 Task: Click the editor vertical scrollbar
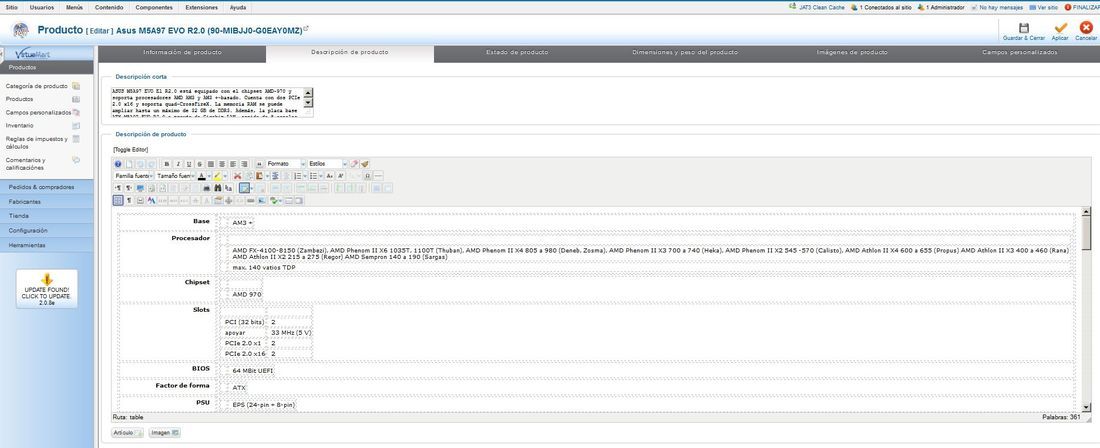[x=1087, y=309]
